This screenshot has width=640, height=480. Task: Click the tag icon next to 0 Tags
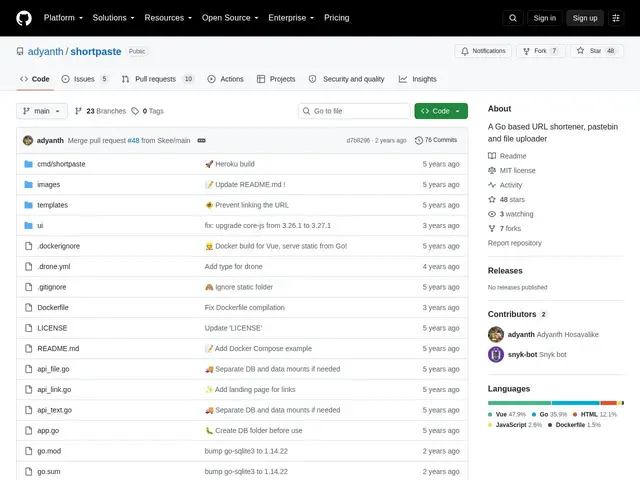pos(135,111)
